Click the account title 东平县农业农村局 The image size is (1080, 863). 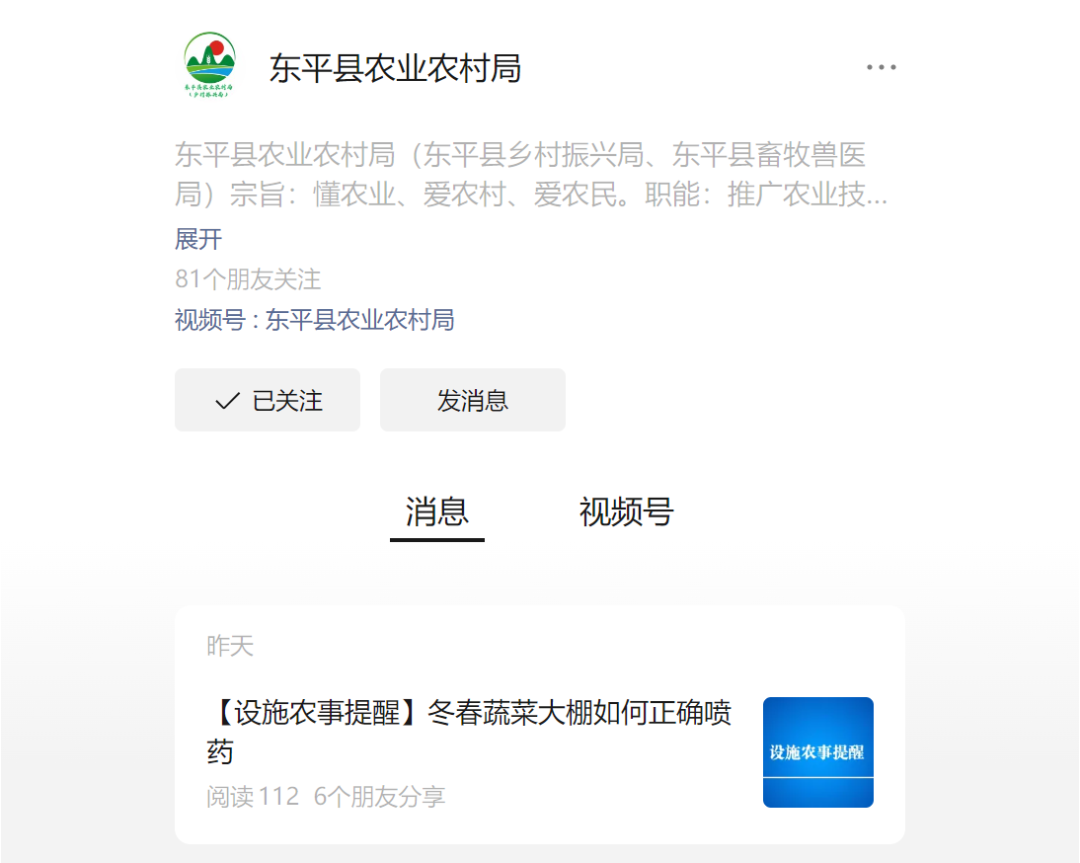[395, 68]
